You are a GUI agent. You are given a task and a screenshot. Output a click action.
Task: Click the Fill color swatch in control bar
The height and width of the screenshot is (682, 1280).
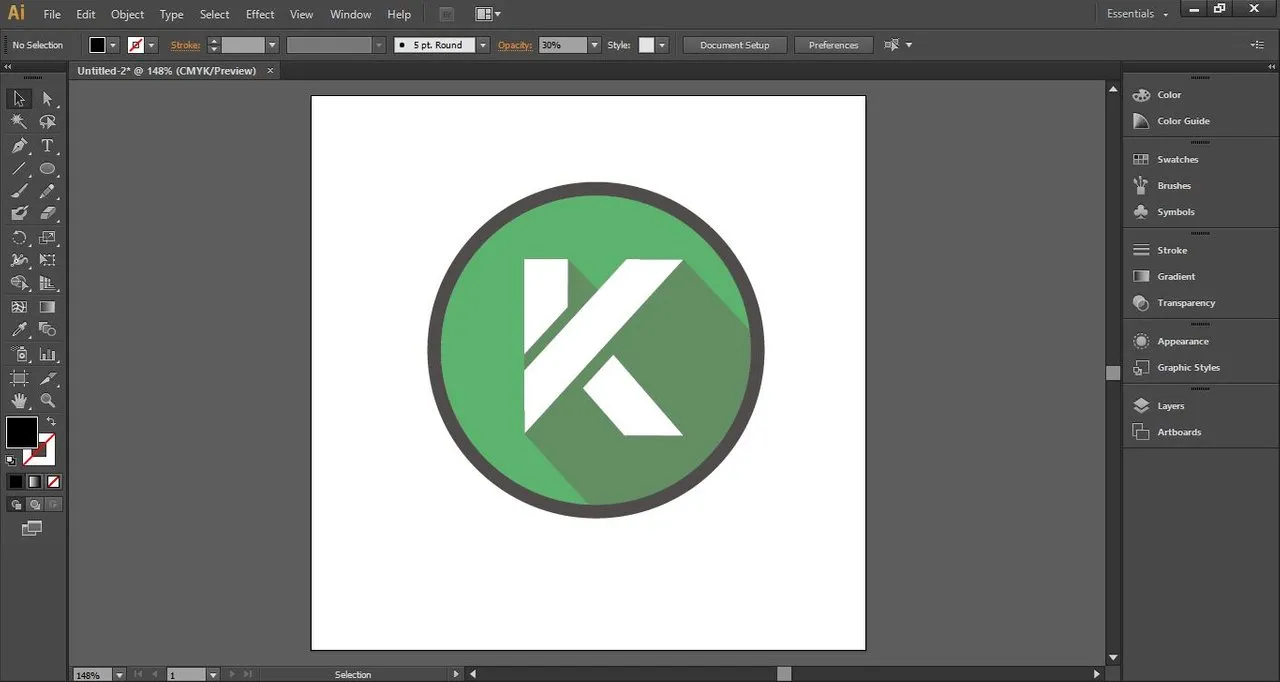tap(97, 45)
